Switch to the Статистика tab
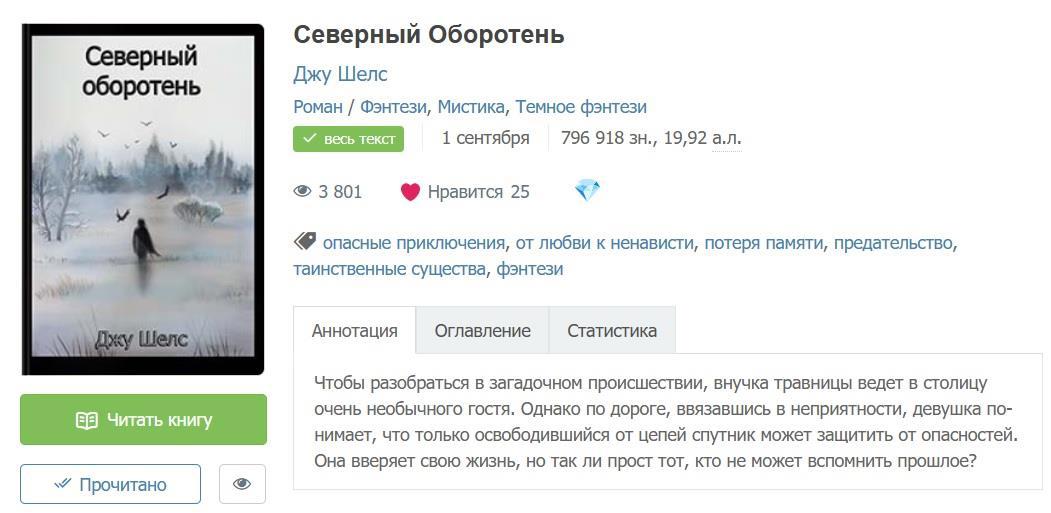The width and height of the screenshot is (1051, 513). 612,331
